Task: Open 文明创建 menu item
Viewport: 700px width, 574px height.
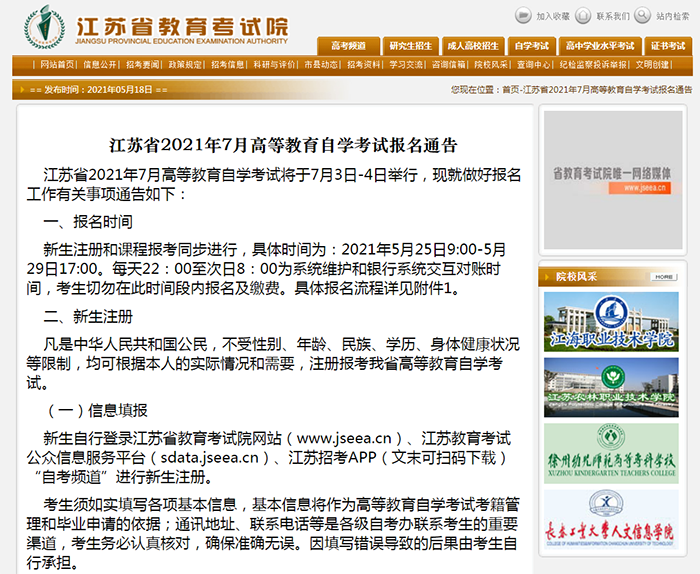Action: point(652,65)
